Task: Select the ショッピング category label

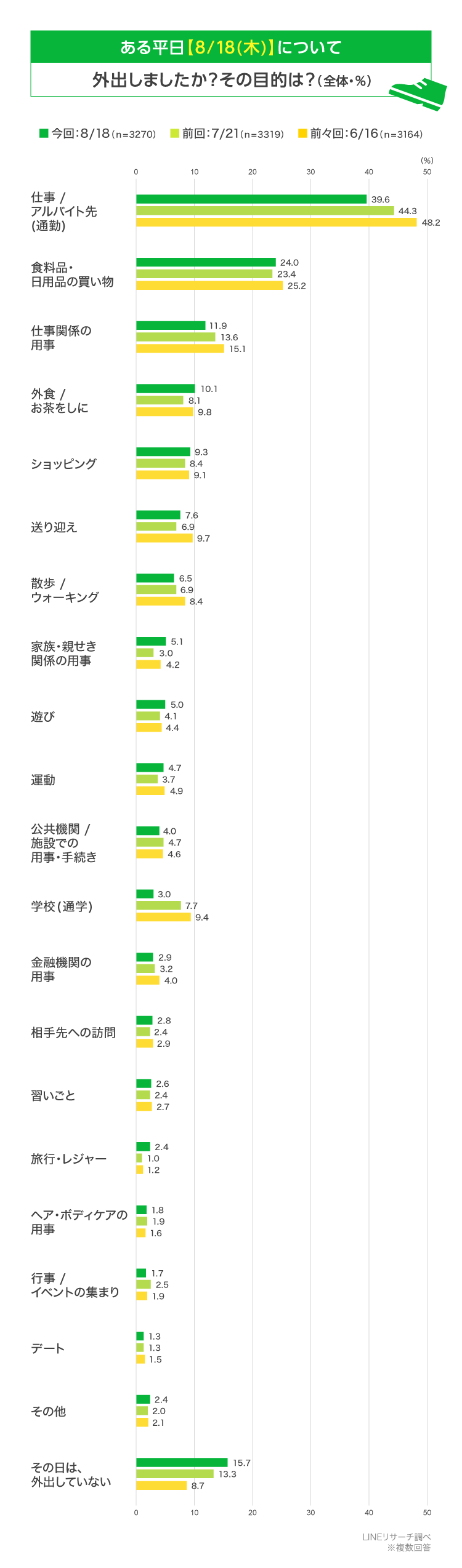Action: [64, 463]
